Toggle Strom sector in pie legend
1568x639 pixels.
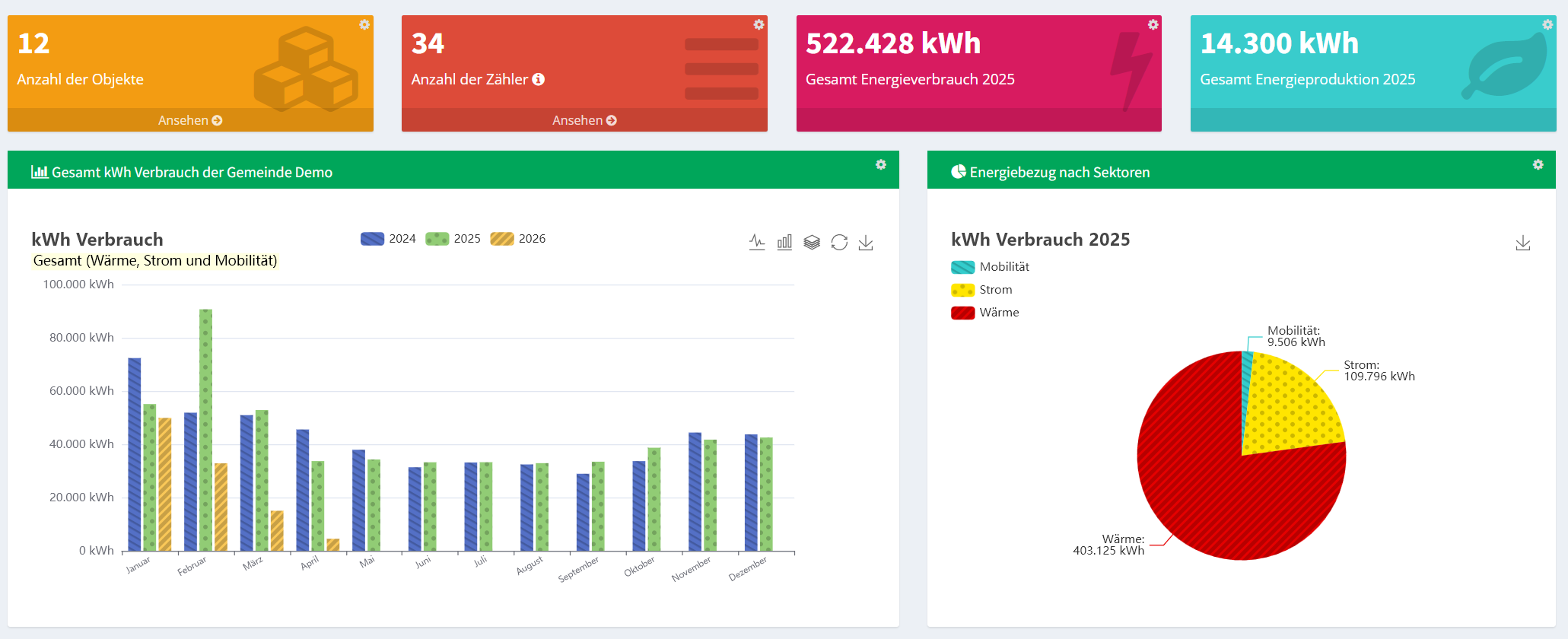pyautogui.click(x=981, y=290)
